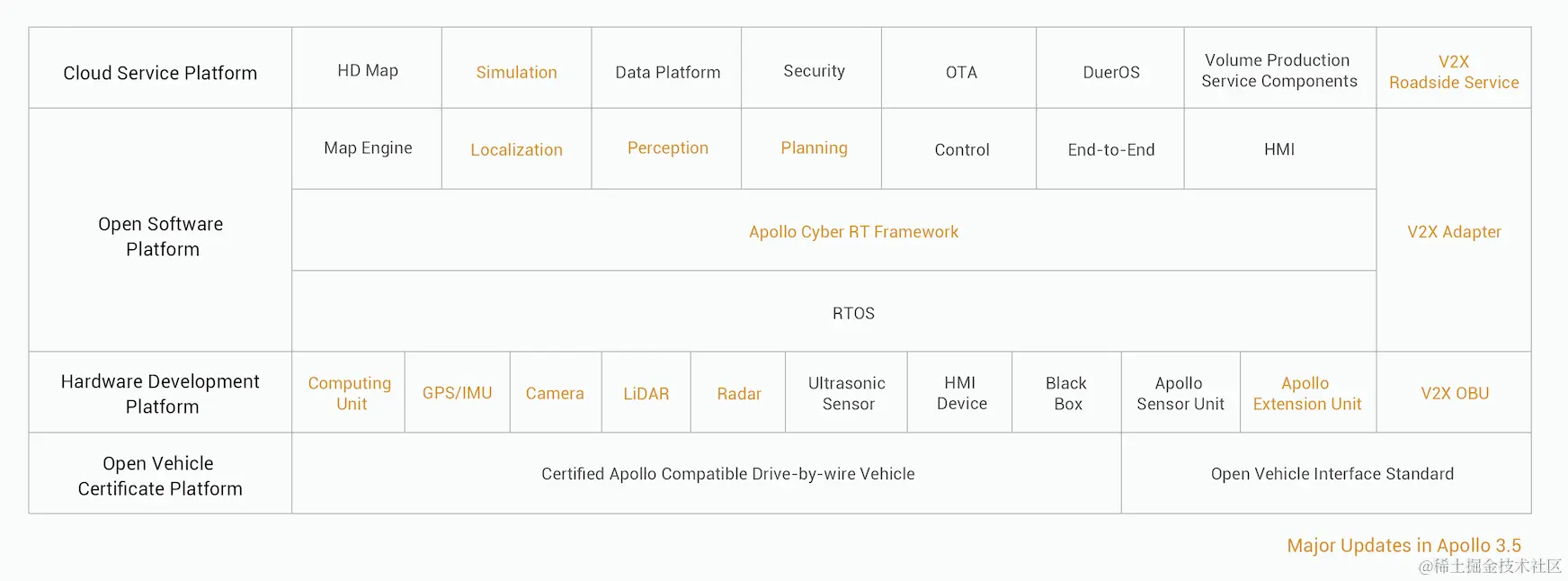Click the Localization module
1568x581 pixels.
[x=516, y=149]
